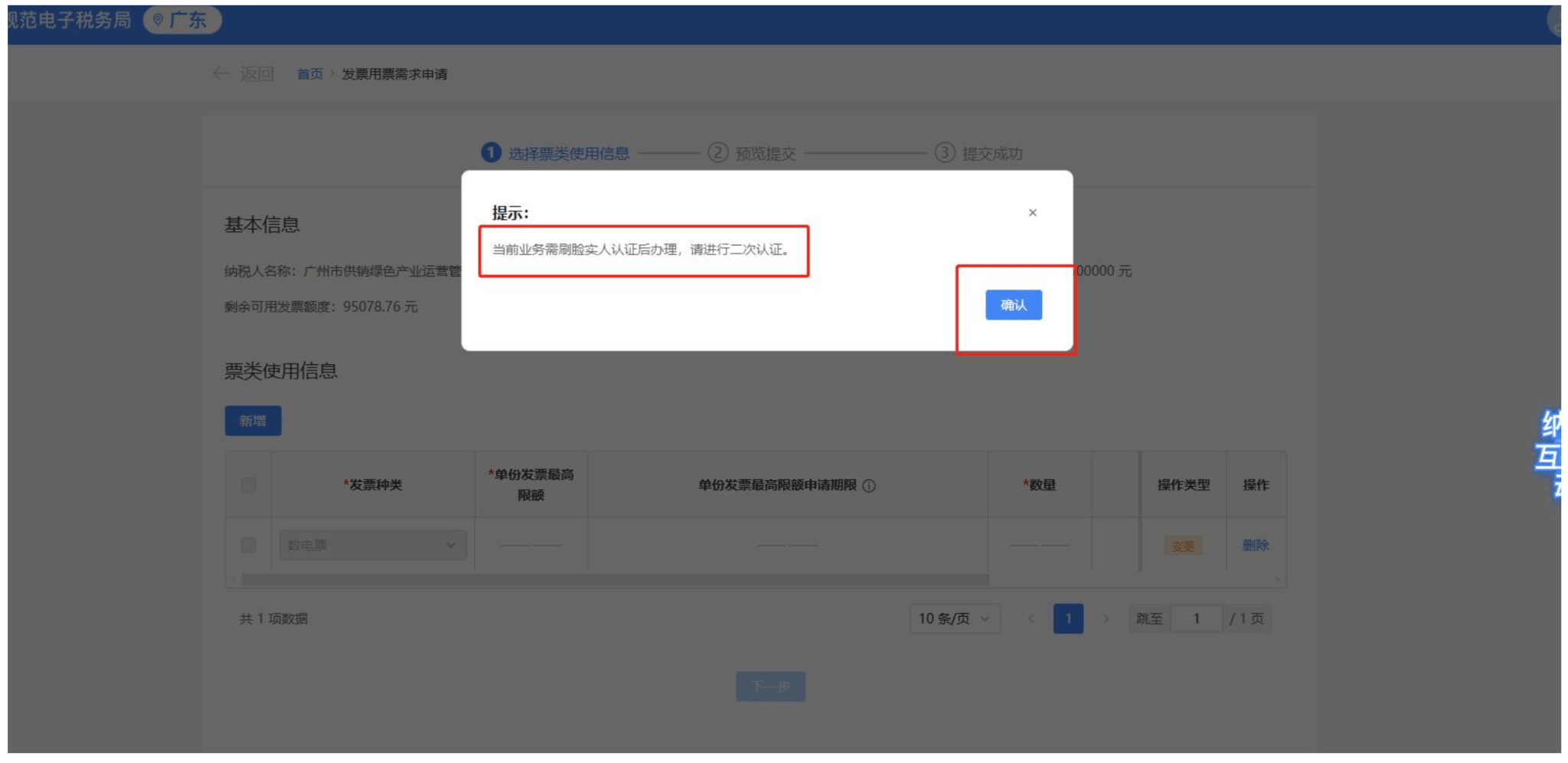Open the 发票种类 dropdown showing 数电票

[x=373, y=545]
